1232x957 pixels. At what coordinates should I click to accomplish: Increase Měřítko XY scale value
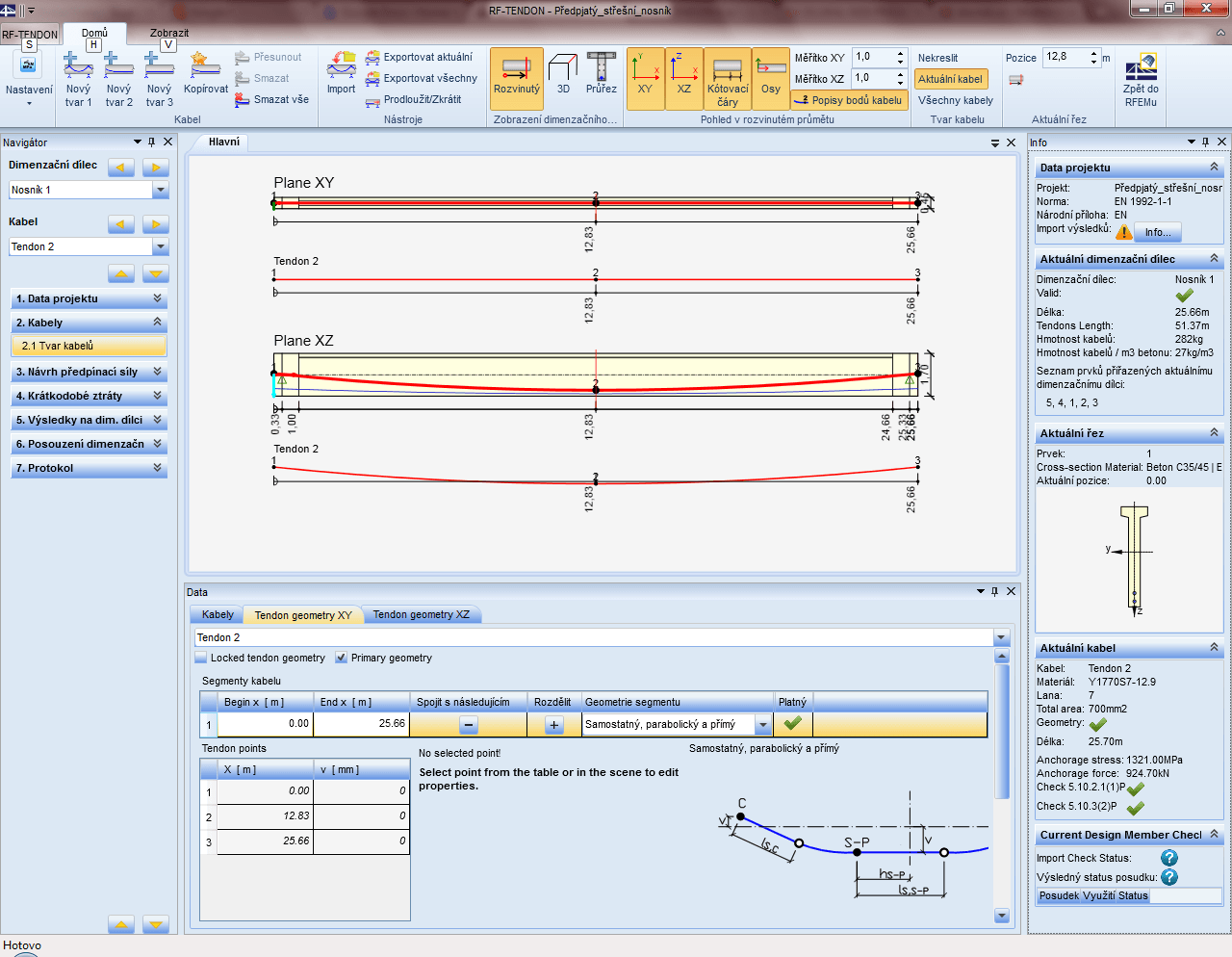(900, 53)
